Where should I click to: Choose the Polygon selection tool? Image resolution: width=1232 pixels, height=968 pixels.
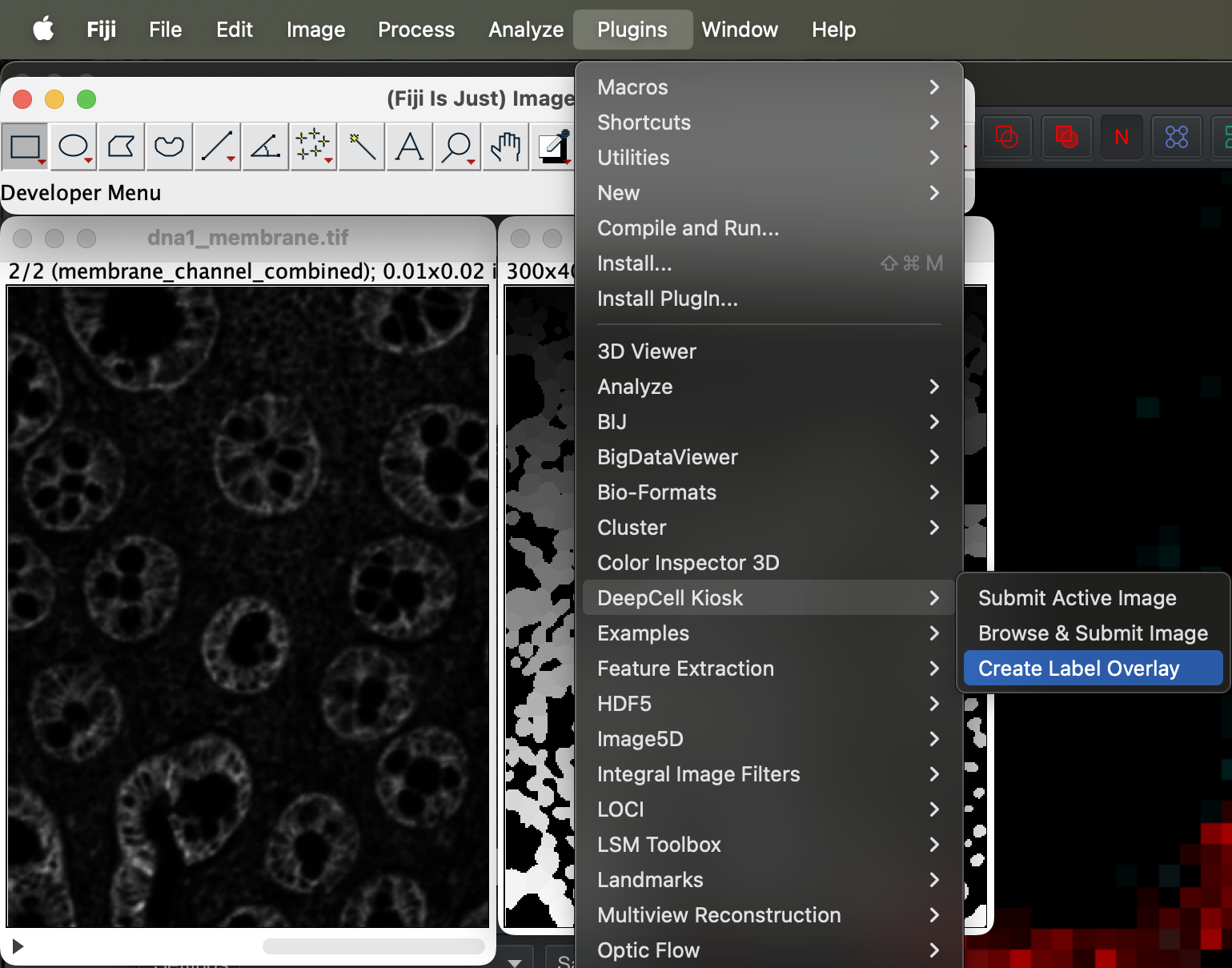(121, 147)
